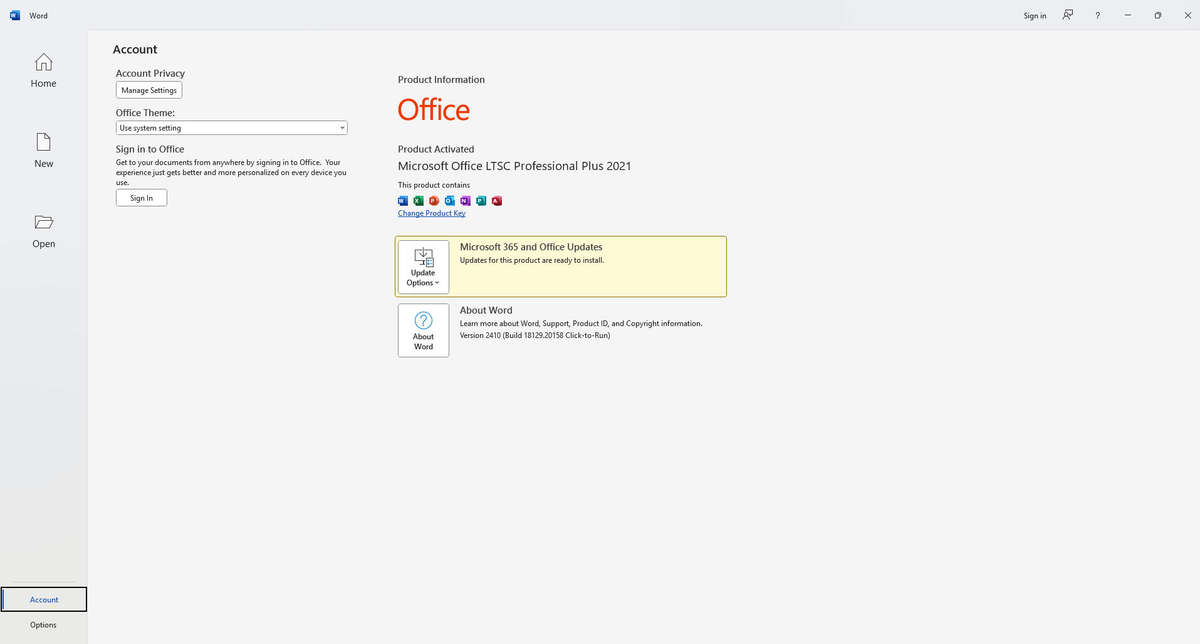Open the New document page

(43, 150)
